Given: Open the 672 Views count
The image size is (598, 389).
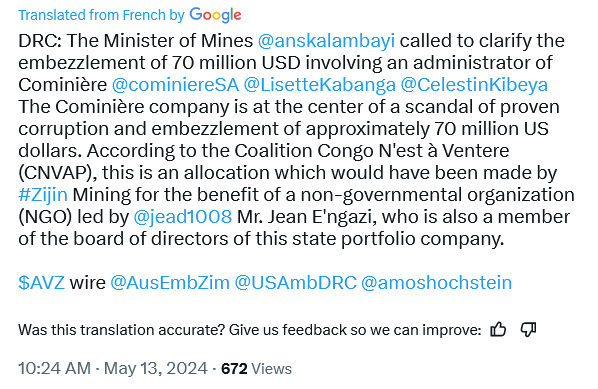Looking at the screenshot, I should point(256,369).
